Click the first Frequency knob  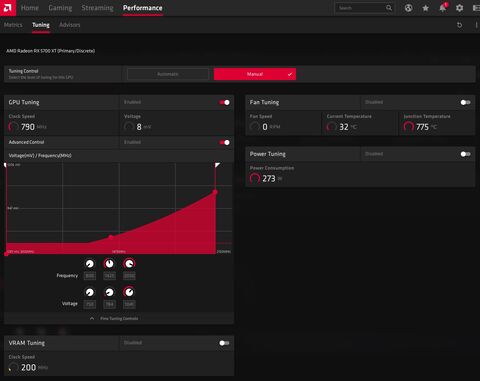90,264
